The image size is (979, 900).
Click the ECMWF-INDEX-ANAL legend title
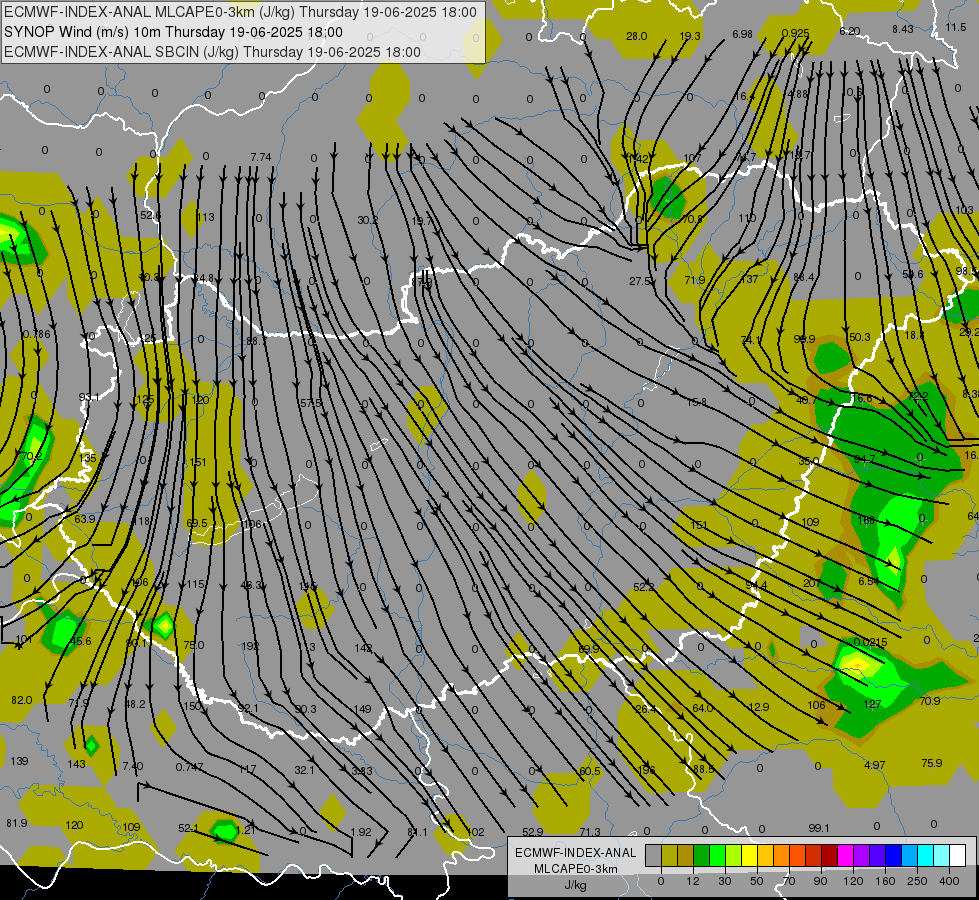click(576, 853)
